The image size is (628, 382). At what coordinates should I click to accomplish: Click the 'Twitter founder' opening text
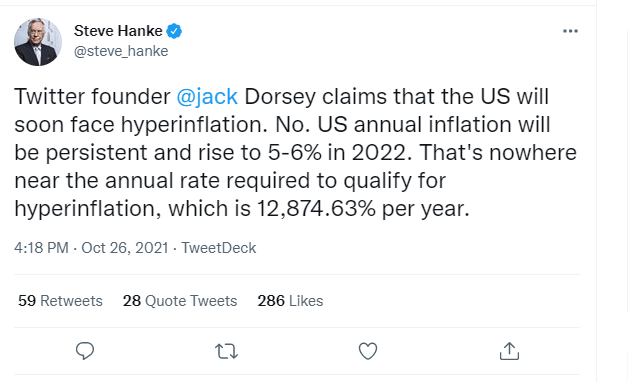(92, 97)
